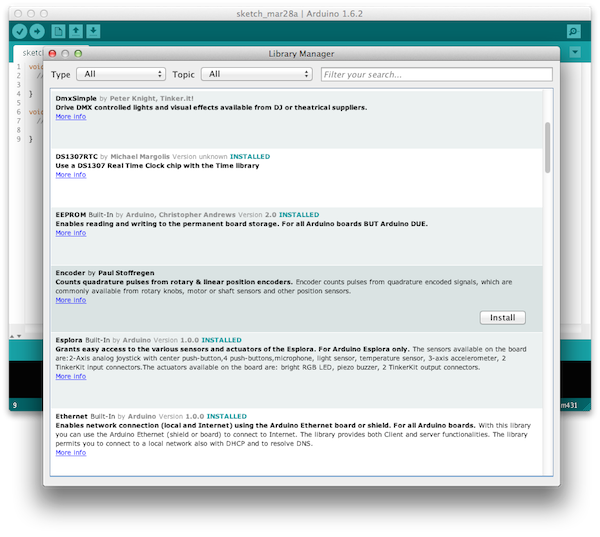The width and height of the screenshot is (600, 537).
Task: Select the Esplora library entry title
Action: (x=69, y=340)
